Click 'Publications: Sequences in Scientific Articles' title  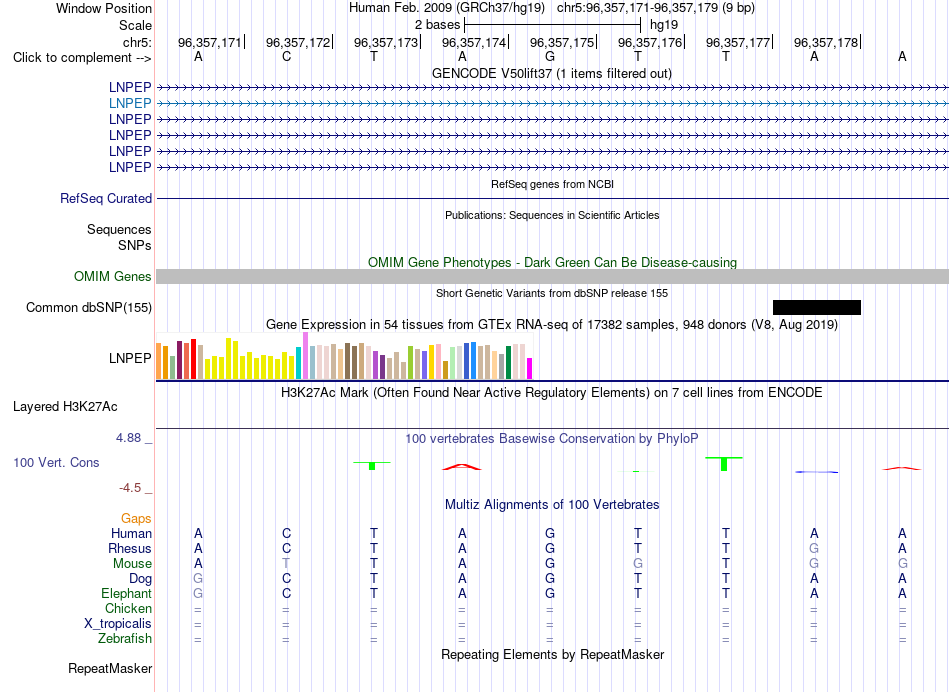552,215
